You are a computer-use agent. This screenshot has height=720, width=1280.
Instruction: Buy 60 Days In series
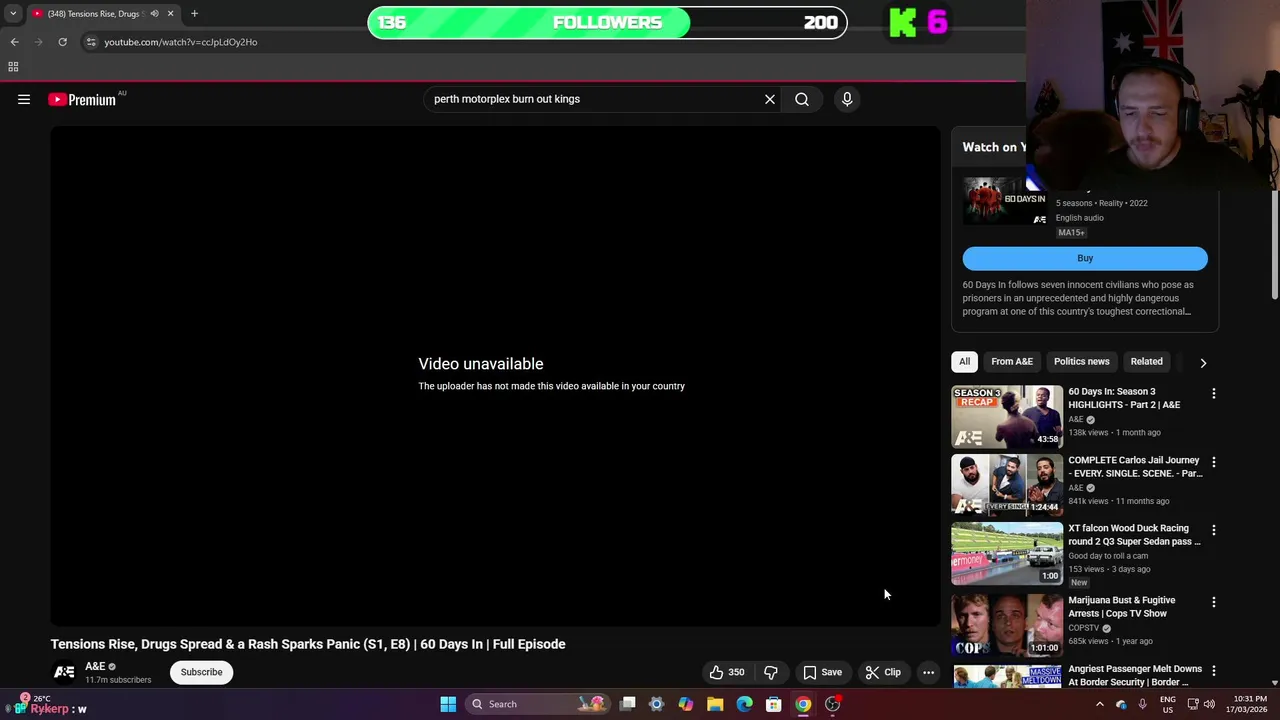[1085, 258]
